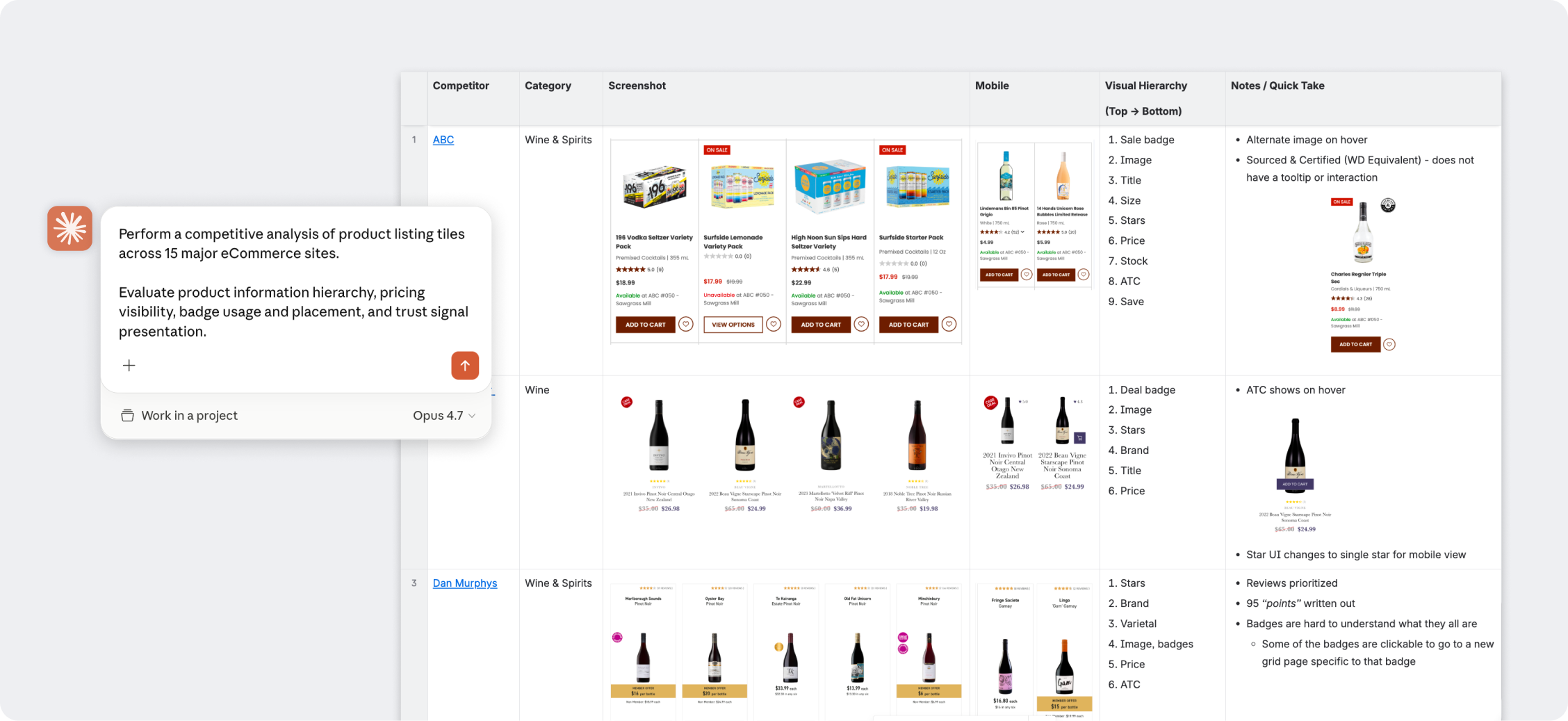Click ATC shows on hover note

[x=1296, y=390]
